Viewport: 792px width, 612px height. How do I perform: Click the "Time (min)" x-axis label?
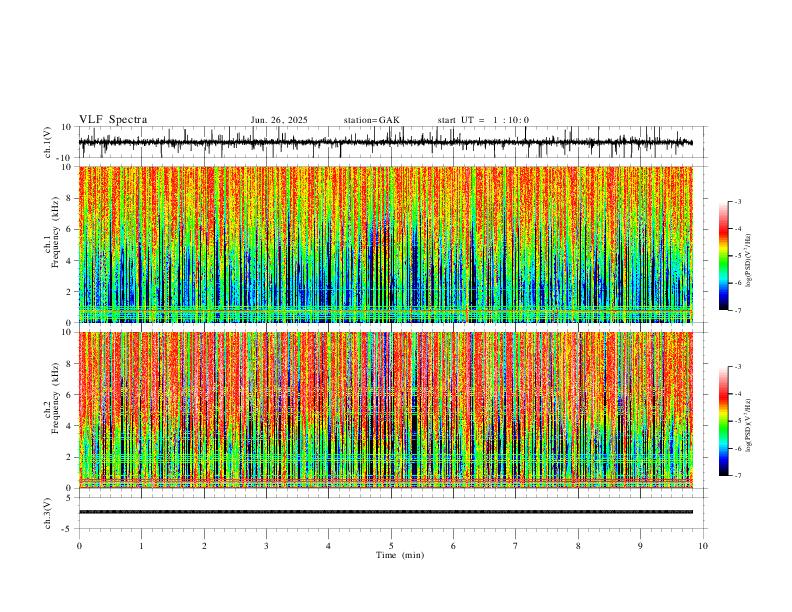point(400,555)
